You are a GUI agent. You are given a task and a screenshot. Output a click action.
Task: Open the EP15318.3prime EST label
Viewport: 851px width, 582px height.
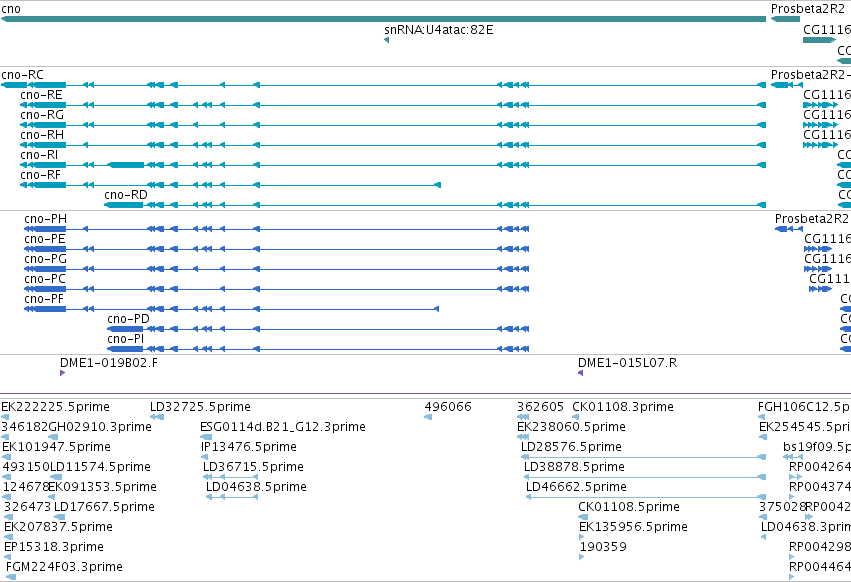tap(54, 547)
